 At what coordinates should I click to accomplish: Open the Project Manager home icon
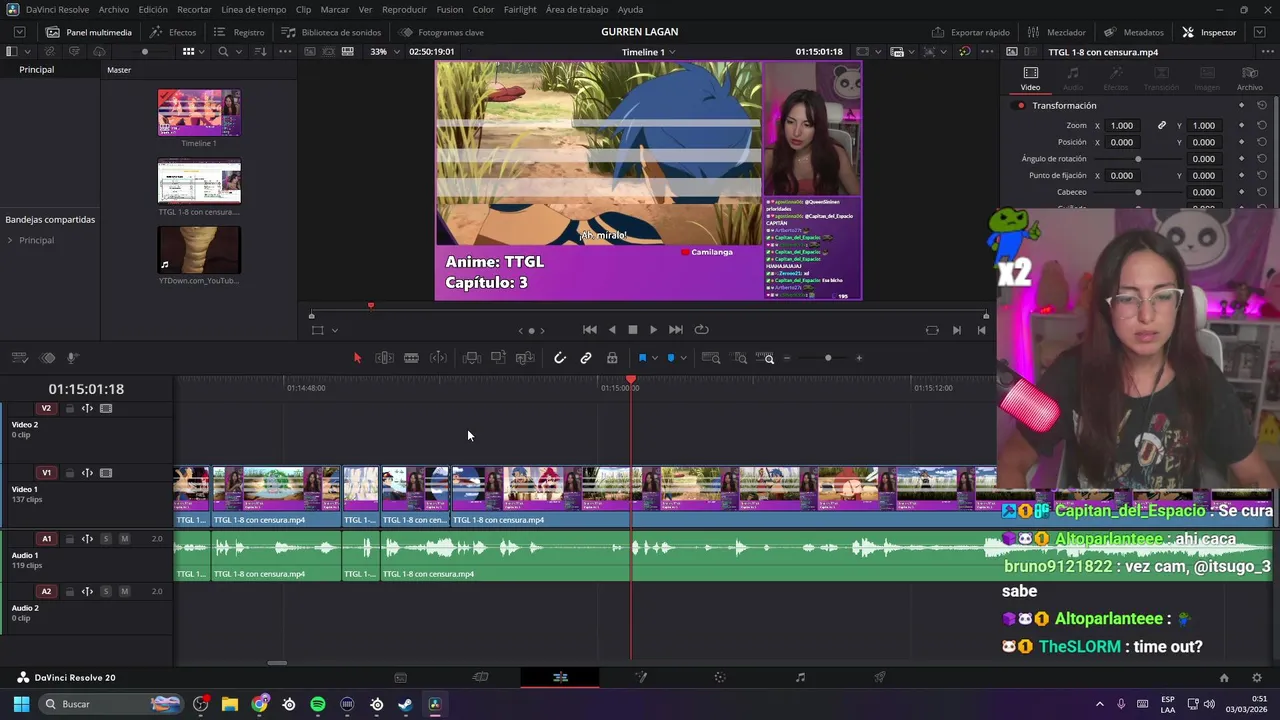[x=1224, y=677]
